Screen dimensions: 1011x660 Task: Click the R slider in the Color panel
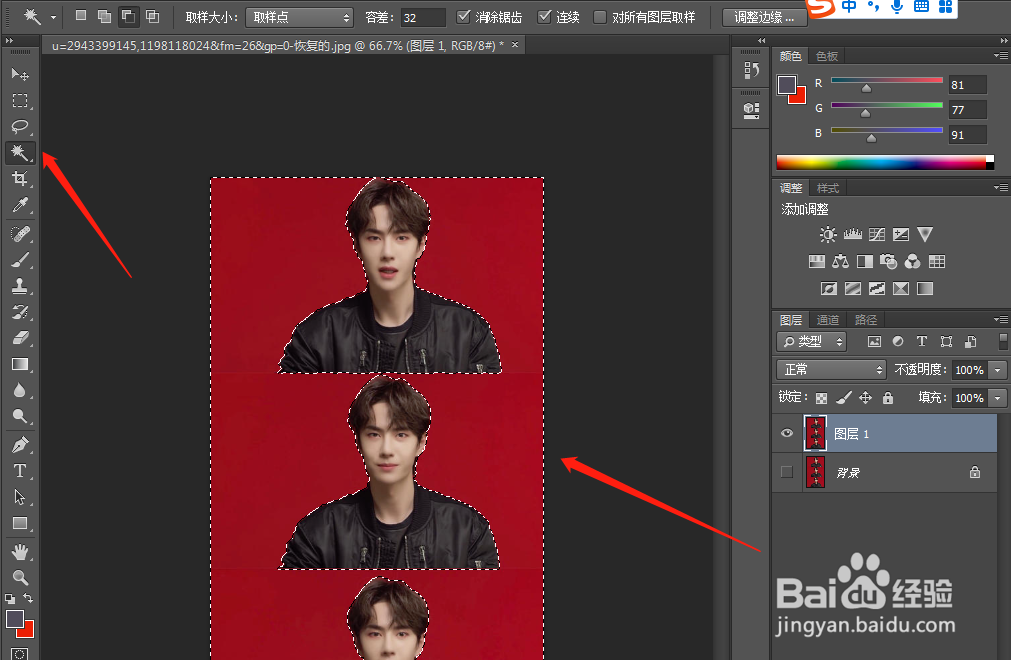pos(887,83)
